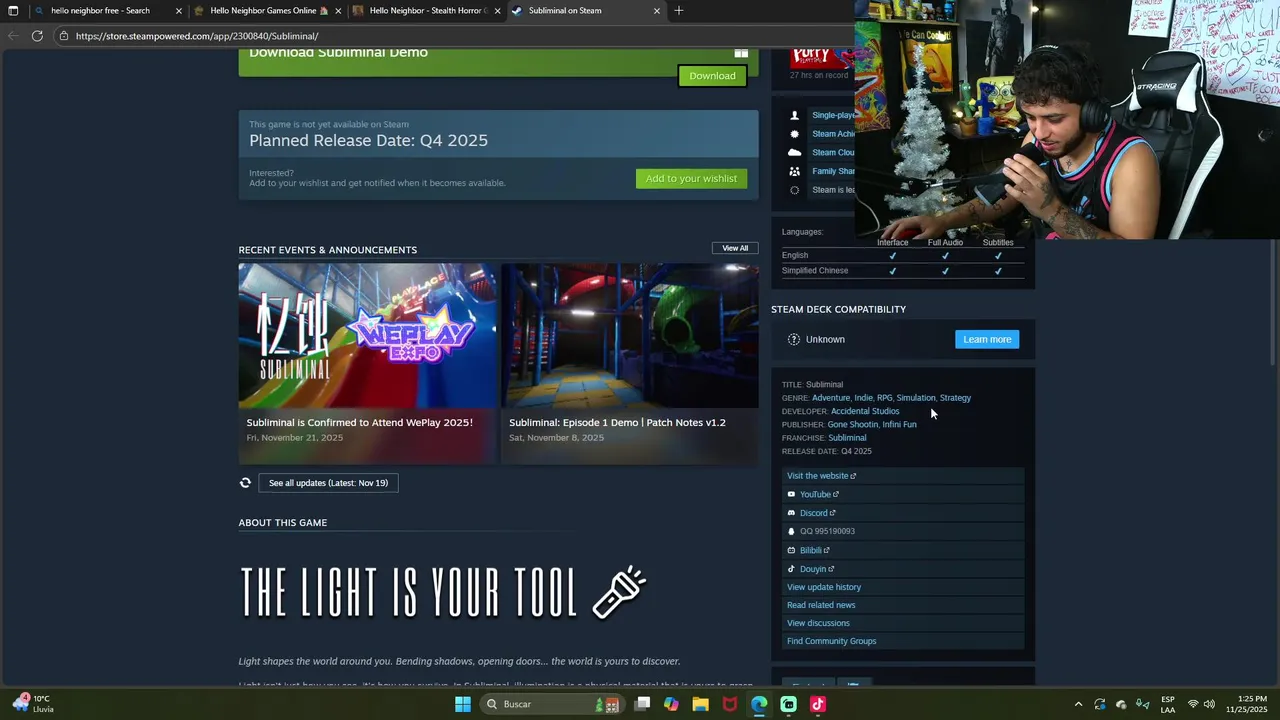Open the tab actions menu icon
Viewport: 1280px width, 720px height.
click(x=13, y=11)
